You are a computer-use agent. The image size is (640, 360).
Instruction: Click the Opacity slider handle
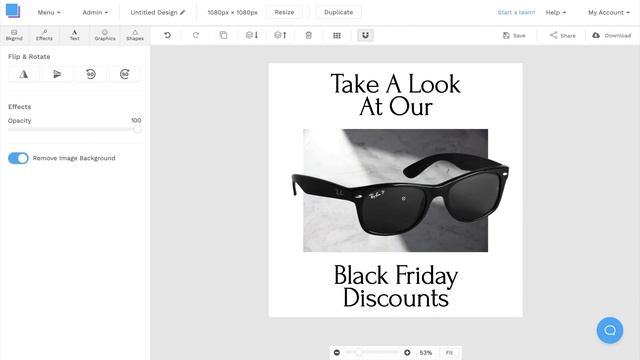(137, 129)
